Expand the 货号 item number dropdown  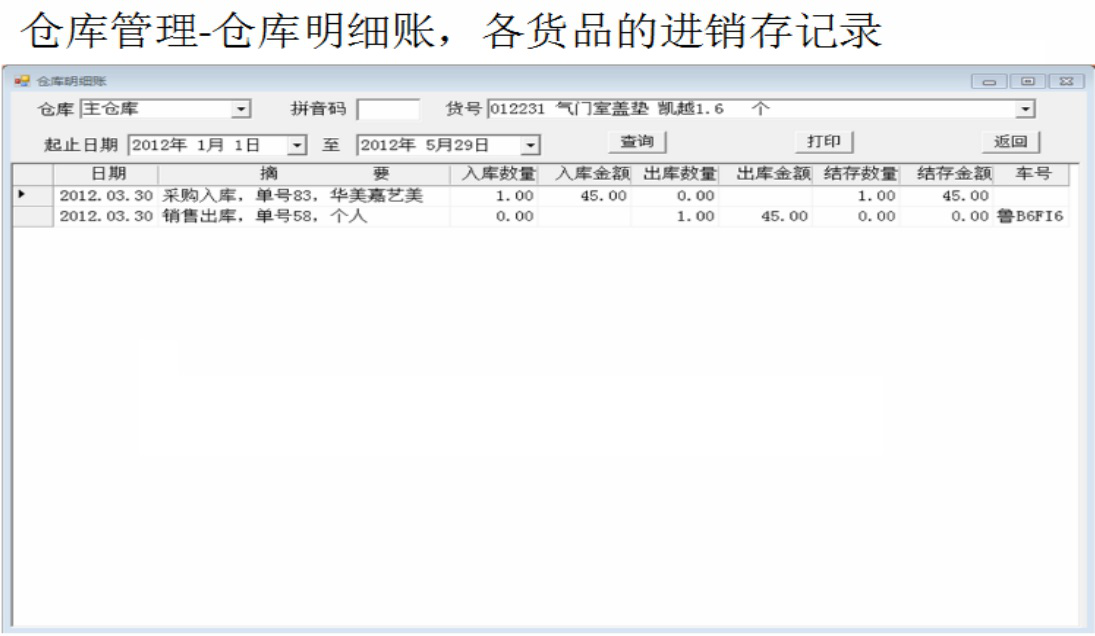(1025, 109)
